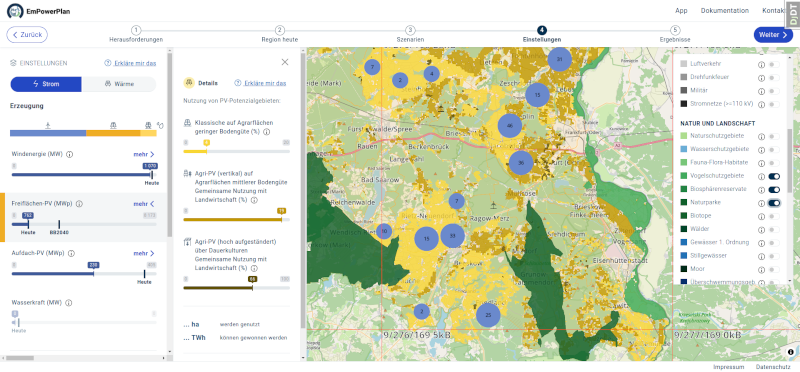Collapse 'mehr' for Freiflächen-PV

pyautogui.click(x=144, y=204)
